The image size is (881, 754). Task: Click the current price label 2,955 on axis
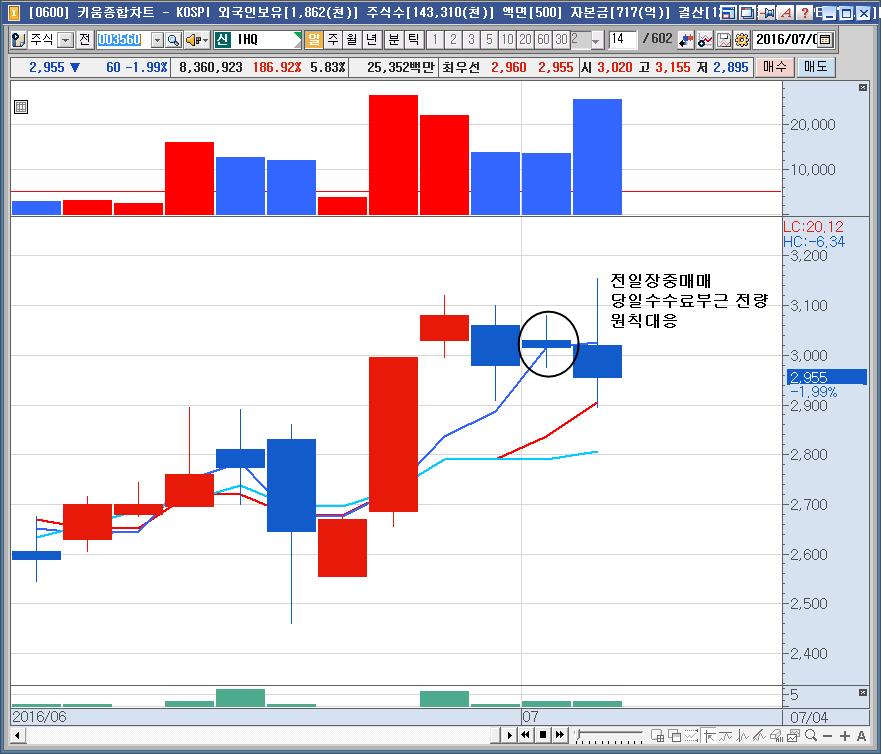tap(826, 377)
